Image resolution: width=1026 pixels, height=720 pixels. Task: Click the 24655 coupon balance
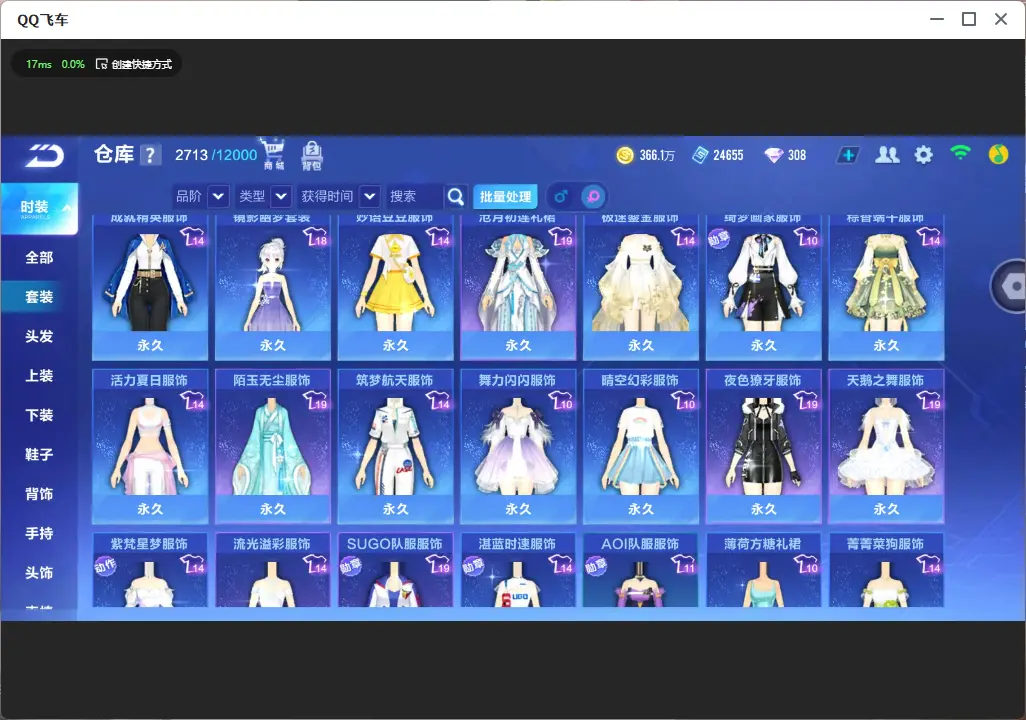pyautogui.click(x=728, y=155)
